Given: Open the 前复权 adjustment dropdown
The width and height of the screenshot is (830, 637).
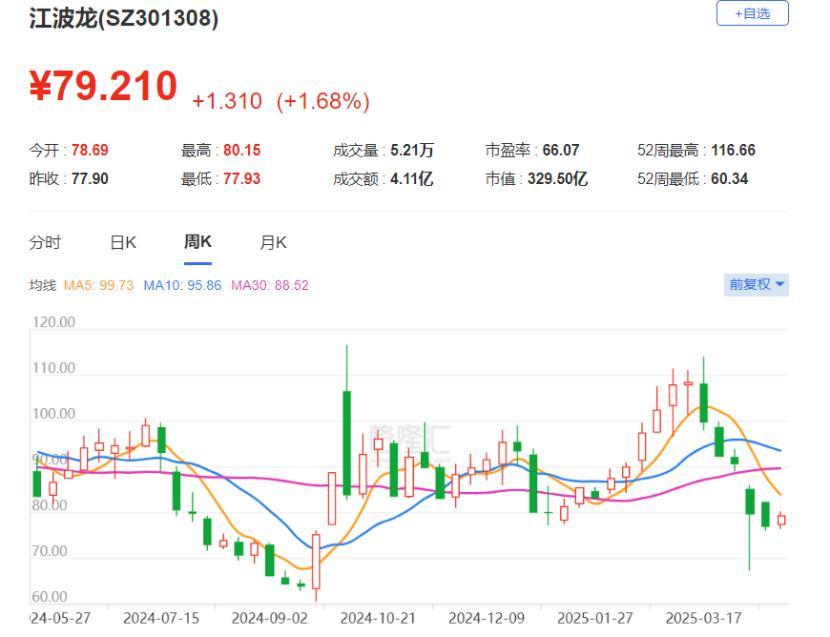Looking at the screenshot, I should coord(756,284).
